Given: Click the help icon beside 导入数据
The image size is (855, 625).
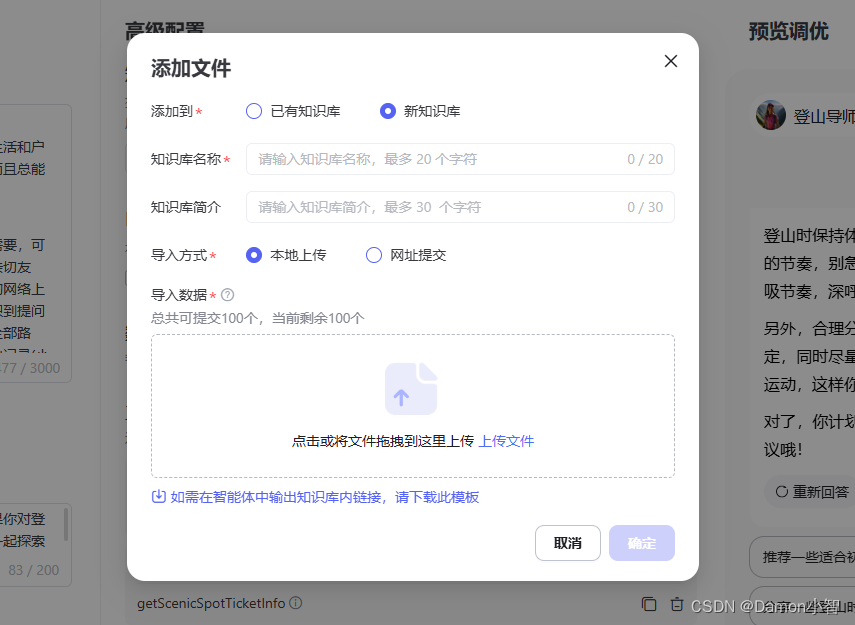Looking at the screenshot, I should pos(228,295).
